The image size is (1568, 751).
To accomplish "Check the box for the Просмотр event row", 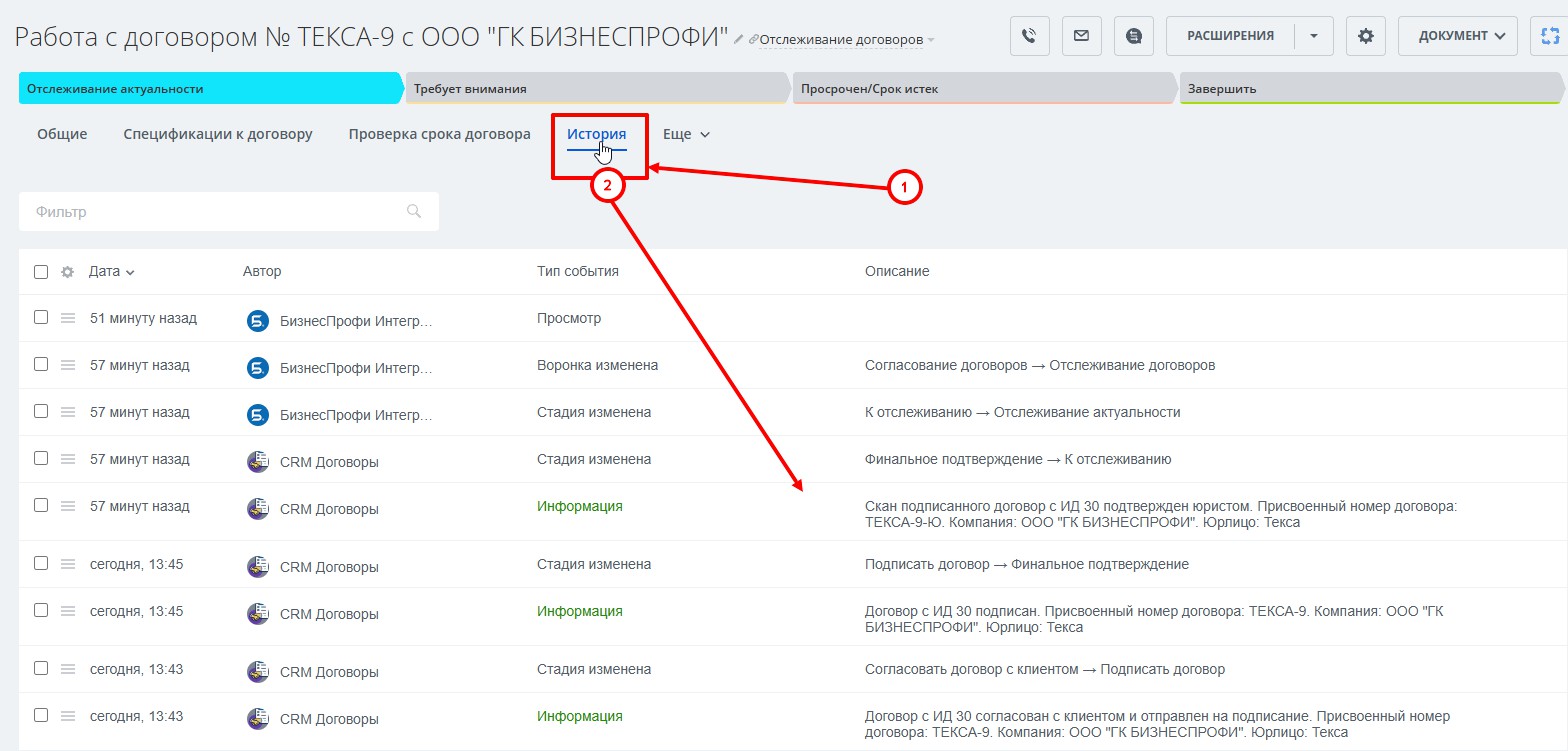I will click(41, 317).
